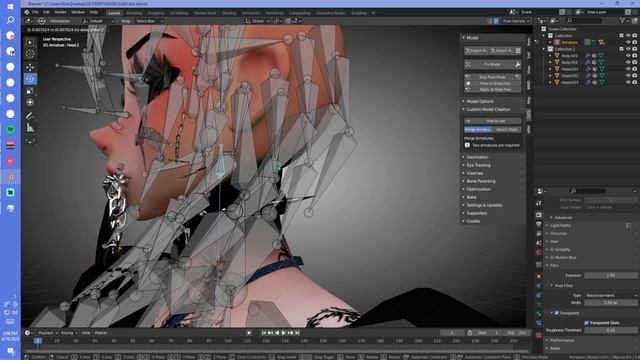Click the Apply as Rest Pose button
This screenshot has height=360, width=640.
[493, 90]
